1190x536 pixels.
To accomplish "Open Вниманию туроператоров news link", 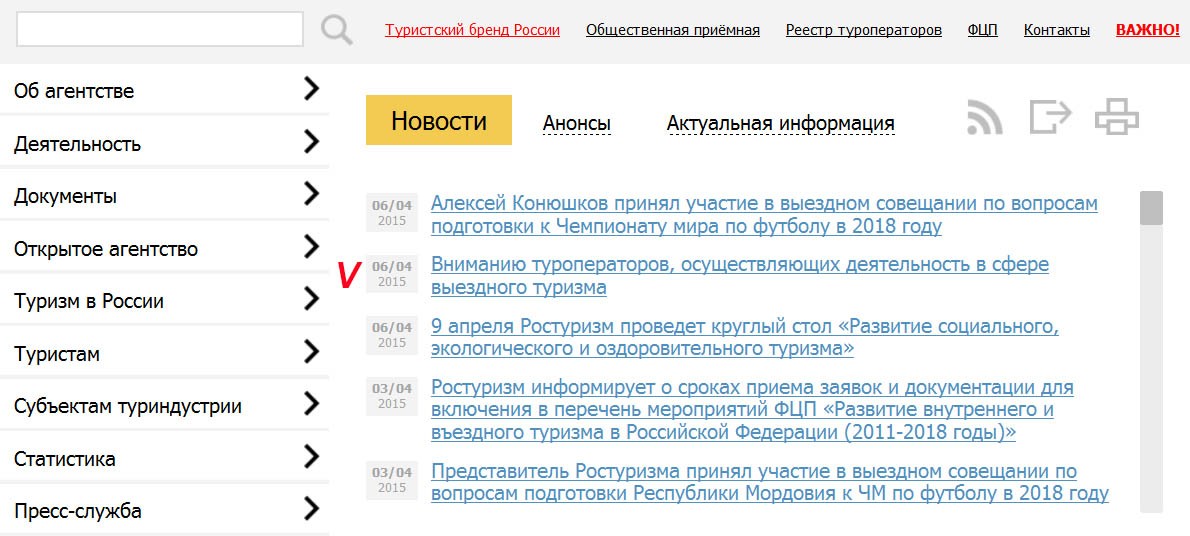I will (x=740, y=276).
